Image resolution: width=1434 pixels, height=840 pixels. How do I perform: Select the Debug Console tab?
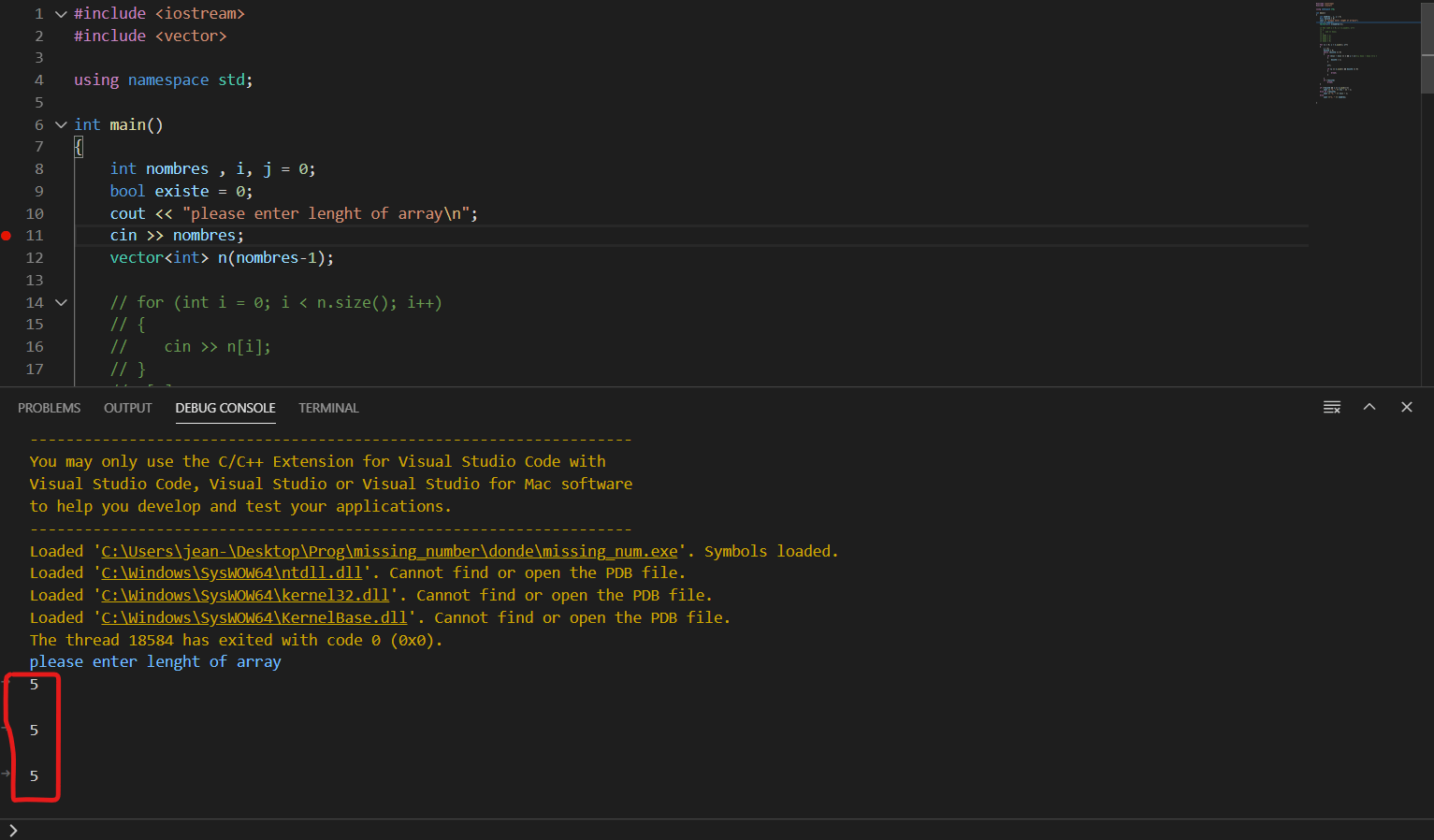click(x=225, y=408)
